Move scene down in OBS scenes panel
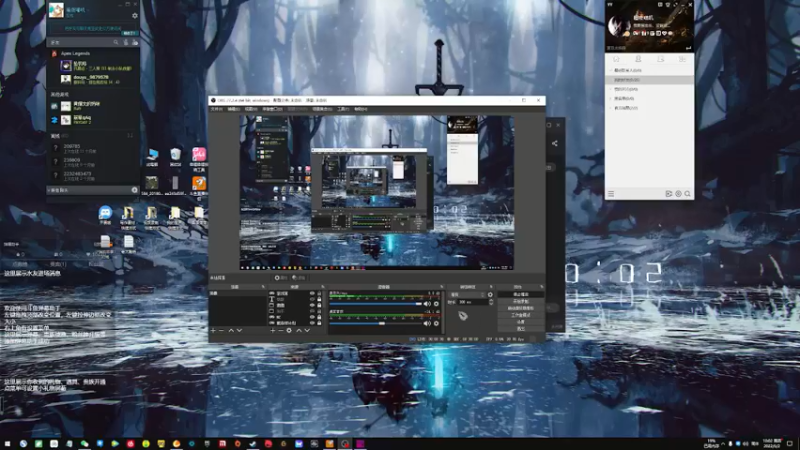This screenshot has height=450, width=800. coord(239,331)
